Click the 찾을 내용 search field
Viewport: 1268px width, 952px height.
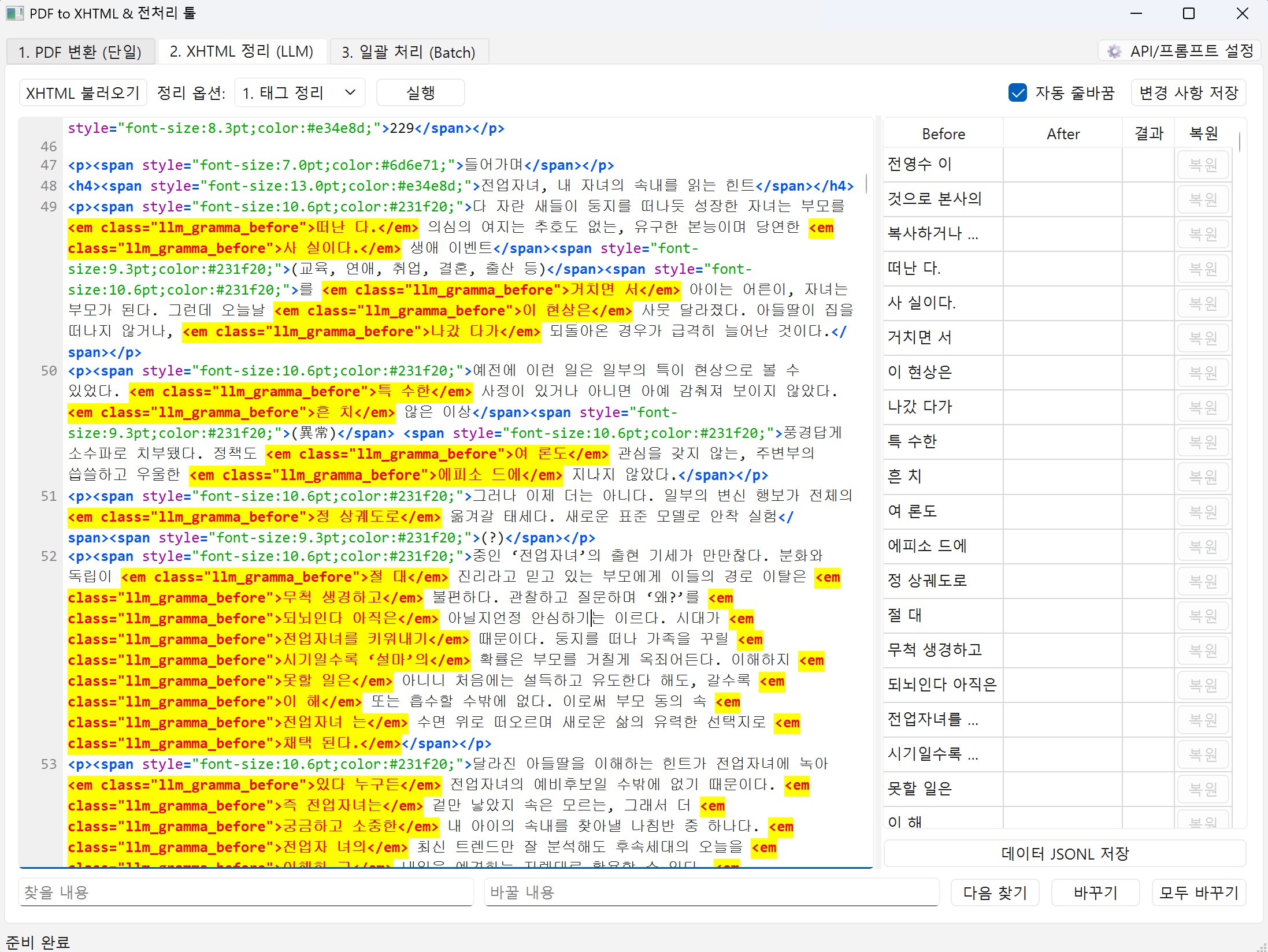pyautogui.click(x=246, y=892)
